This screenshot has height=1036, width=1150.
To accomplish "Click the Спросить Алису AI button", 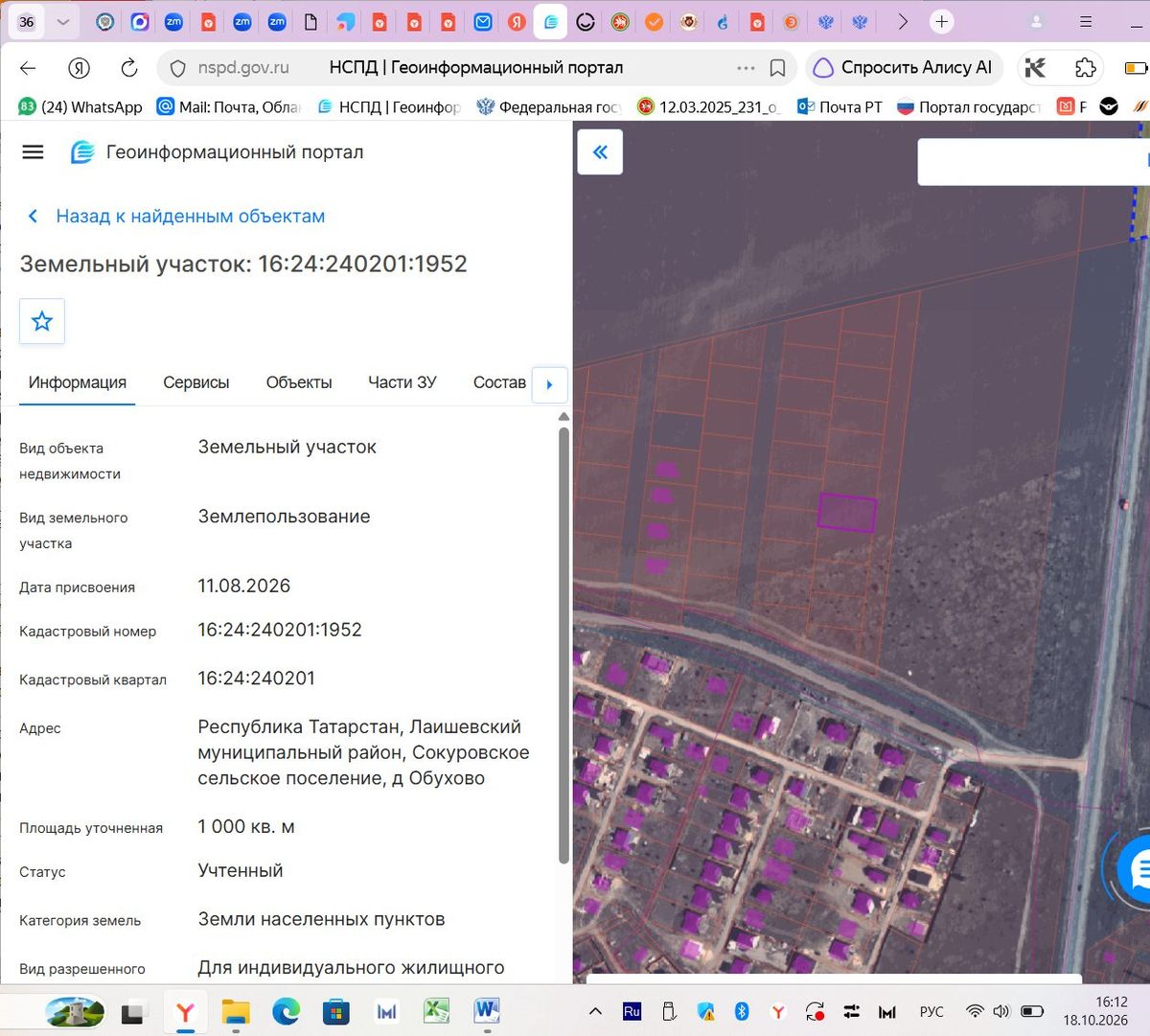I will (x=904, y=68).
